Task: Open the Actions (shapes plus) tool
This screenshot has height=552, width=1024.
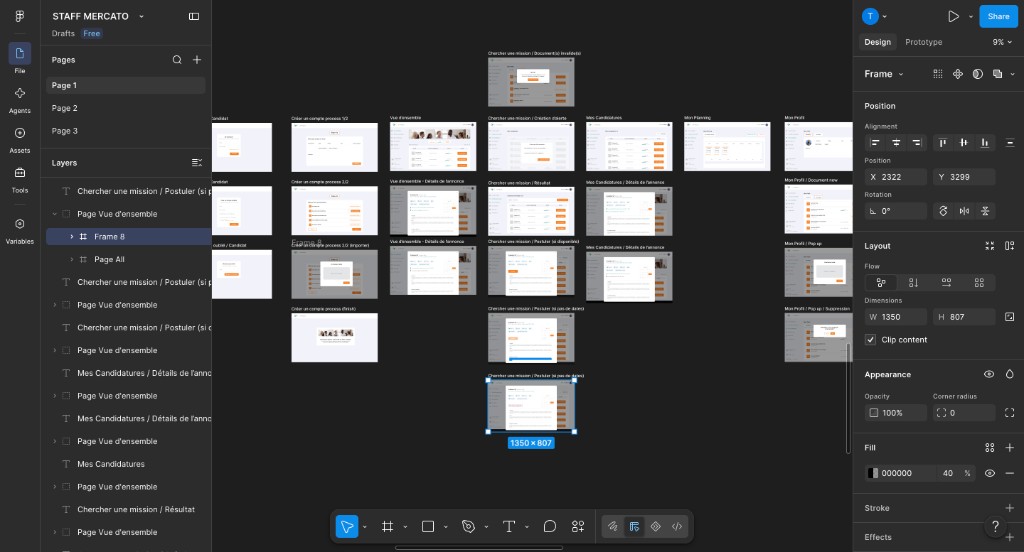Action: coord(578,527)
